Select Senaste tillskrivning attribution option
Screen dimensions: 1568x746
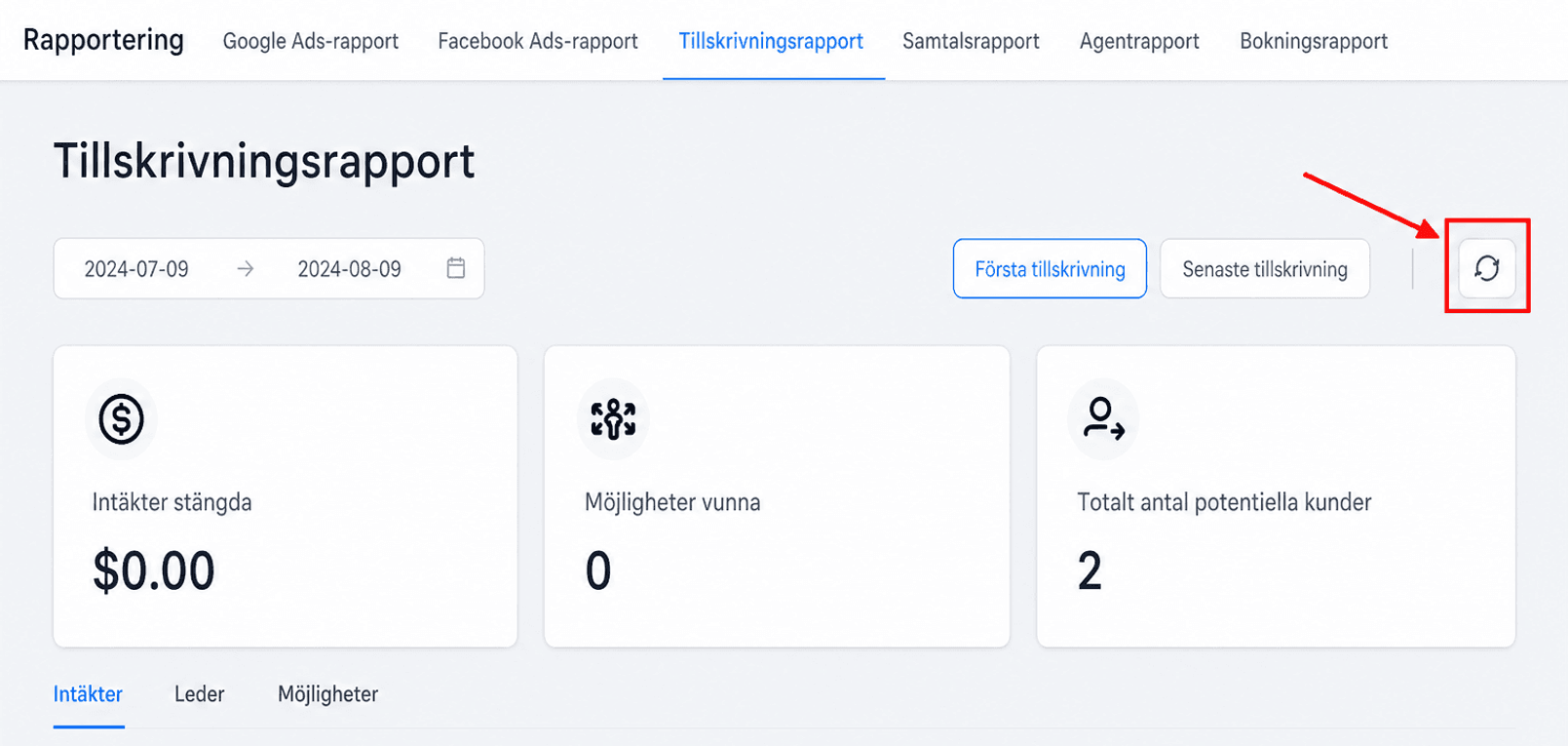[x=1265, y=268]
